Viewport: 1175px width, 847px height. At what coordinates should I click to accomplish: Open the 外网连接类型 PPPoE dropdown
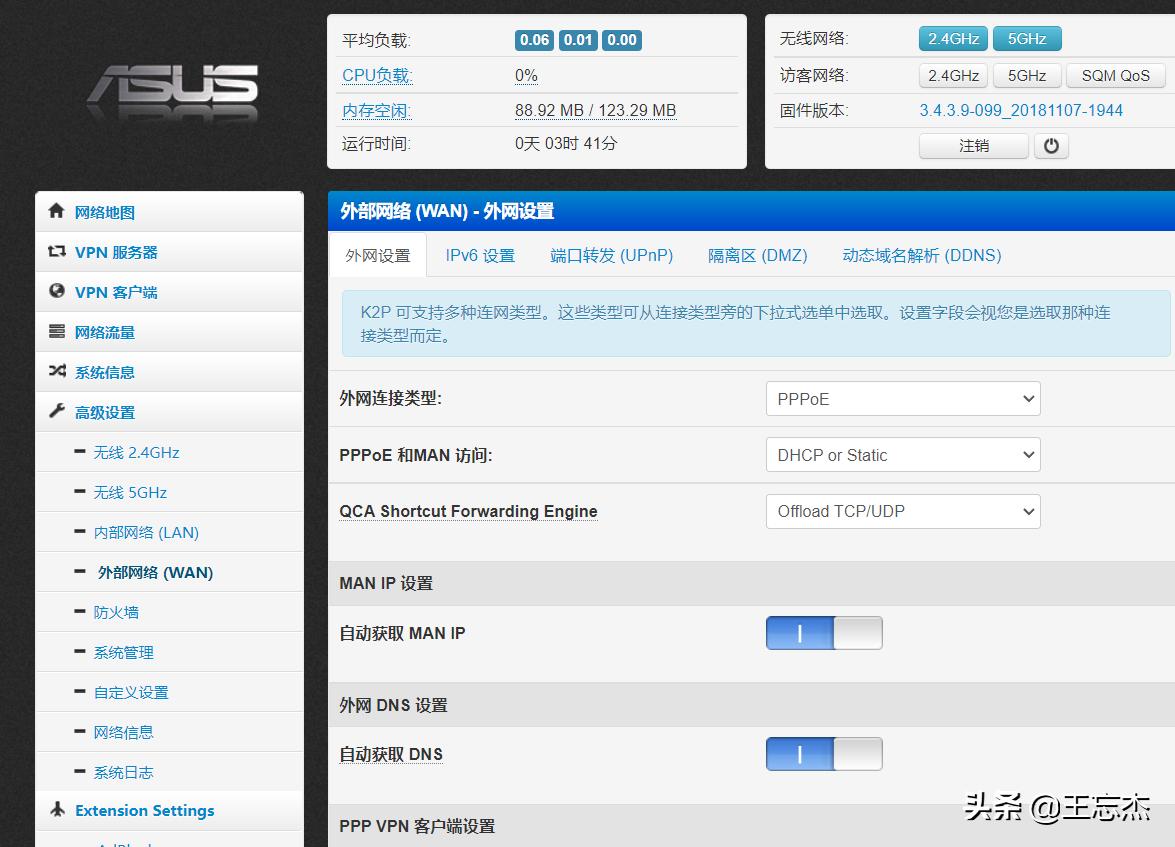coord(902,398)
